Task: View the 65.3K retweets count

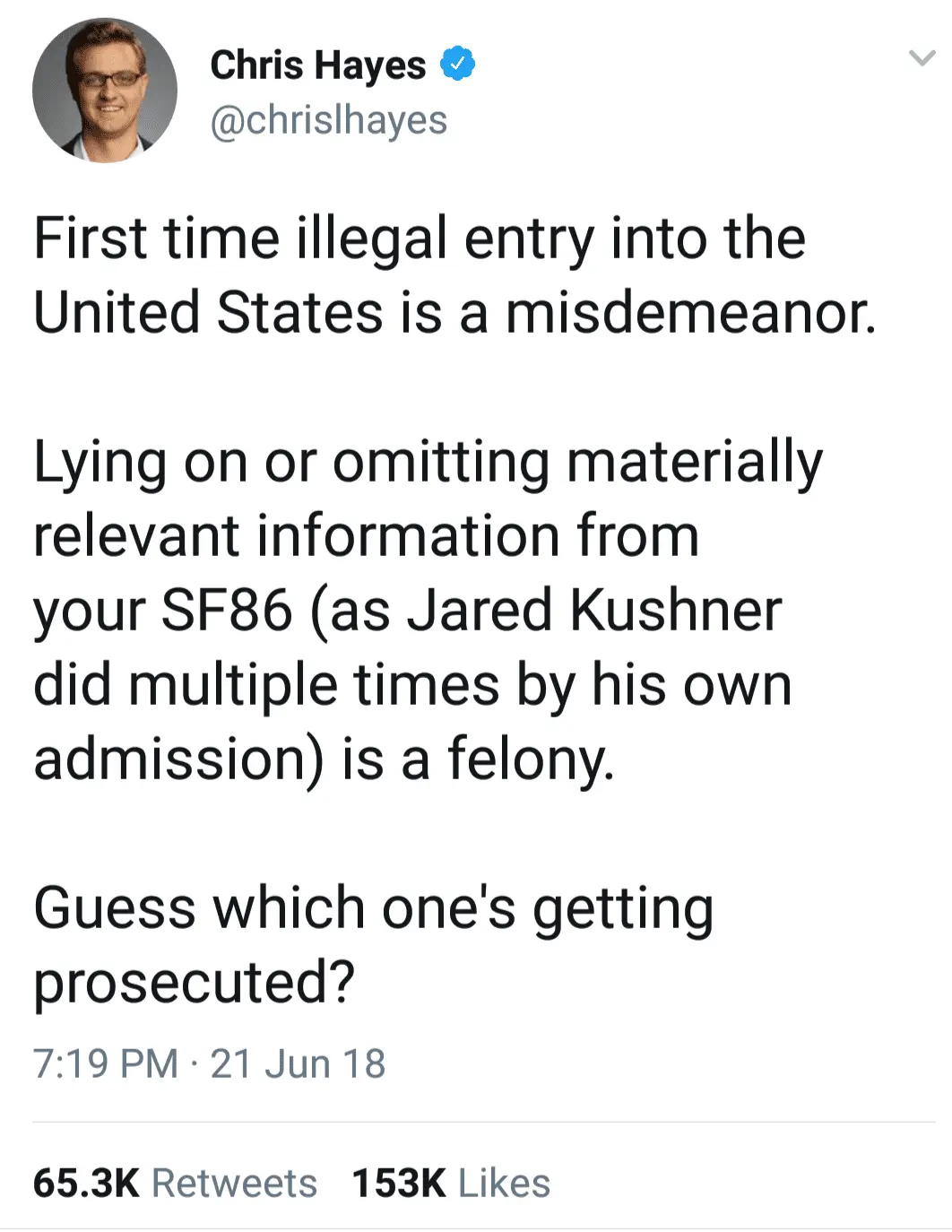Action: click(x=86, y=1183)
